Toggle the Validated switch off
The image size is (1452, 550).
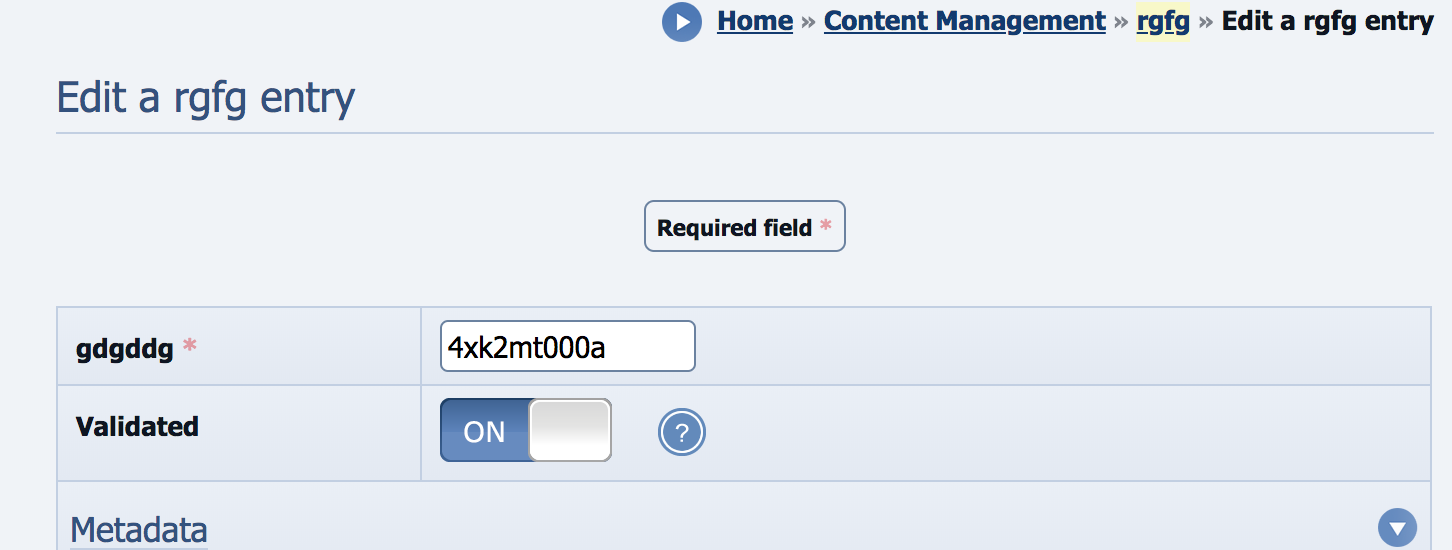click(x=526, y=431)
